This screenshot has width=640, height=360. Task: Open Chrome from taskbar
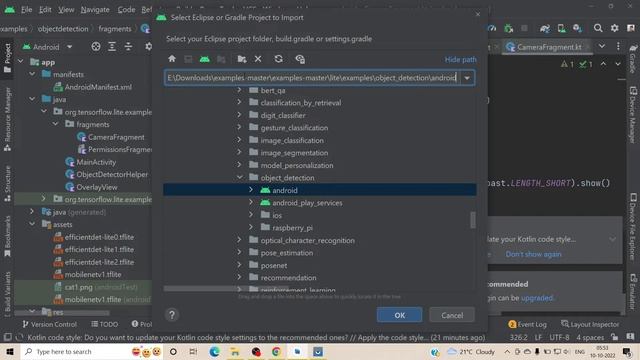pyautogui.click(x=276, y=351)
